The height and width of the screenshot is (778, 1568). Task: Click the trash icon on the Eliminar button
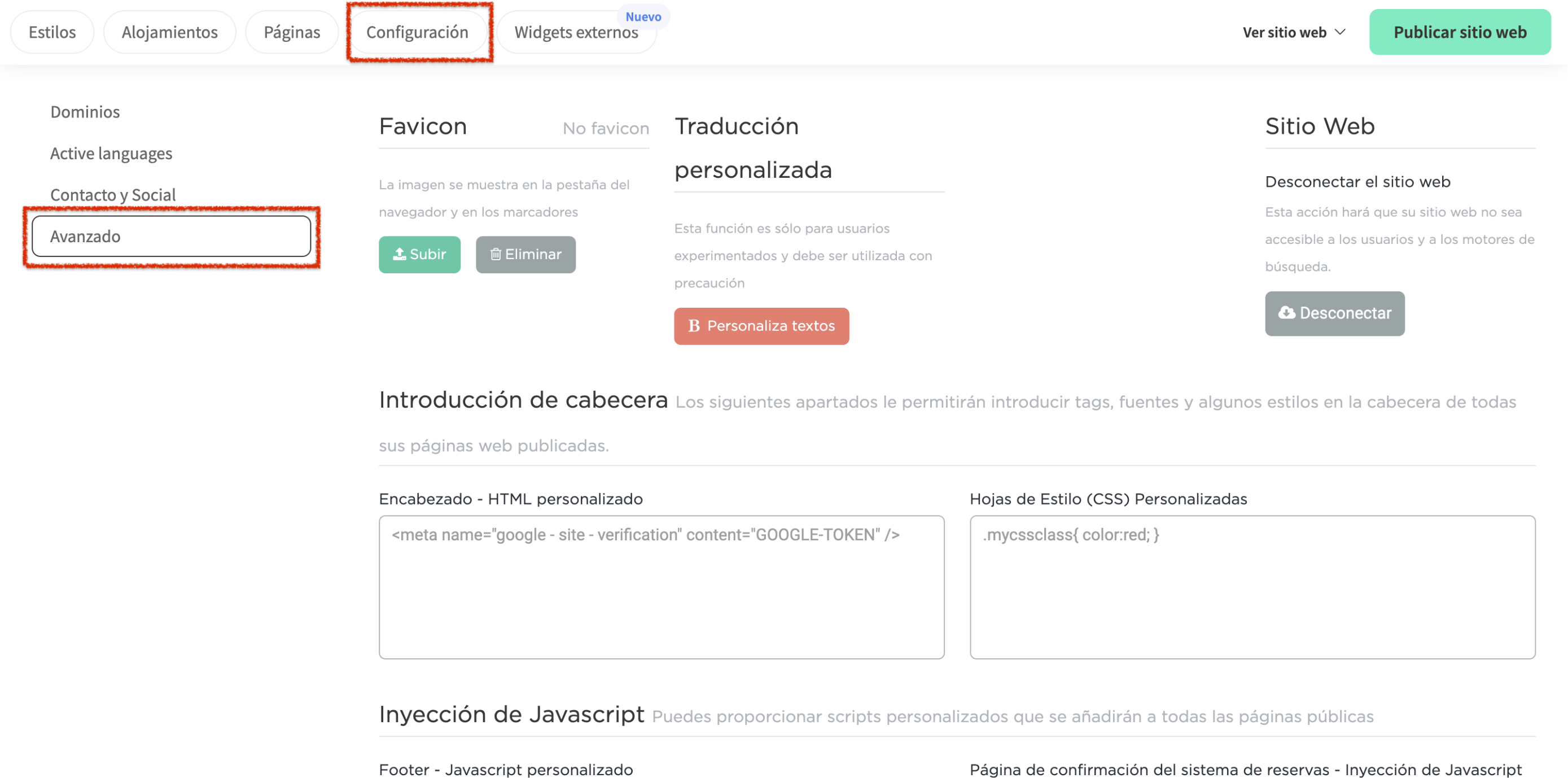pyautogui.click(x=495, y=255)
